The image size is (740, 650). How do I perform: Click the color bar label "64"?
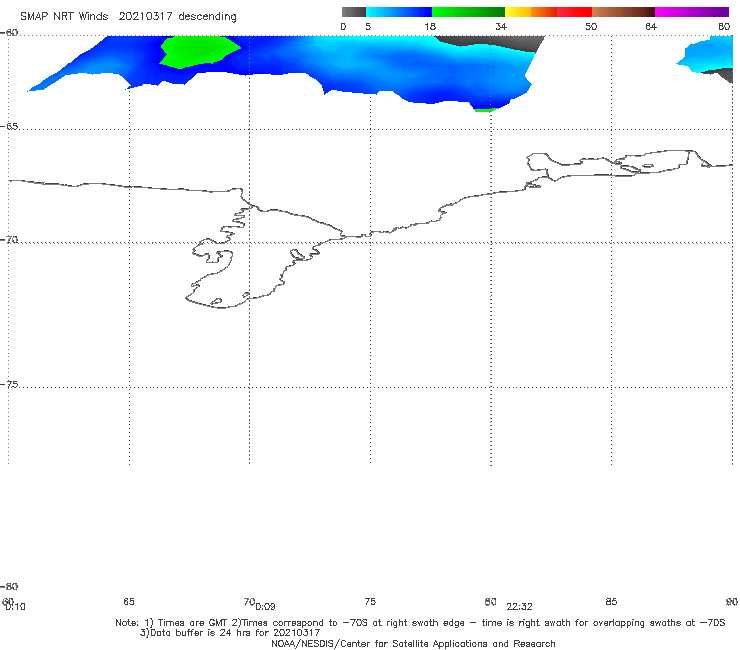(x=651, y=26)
